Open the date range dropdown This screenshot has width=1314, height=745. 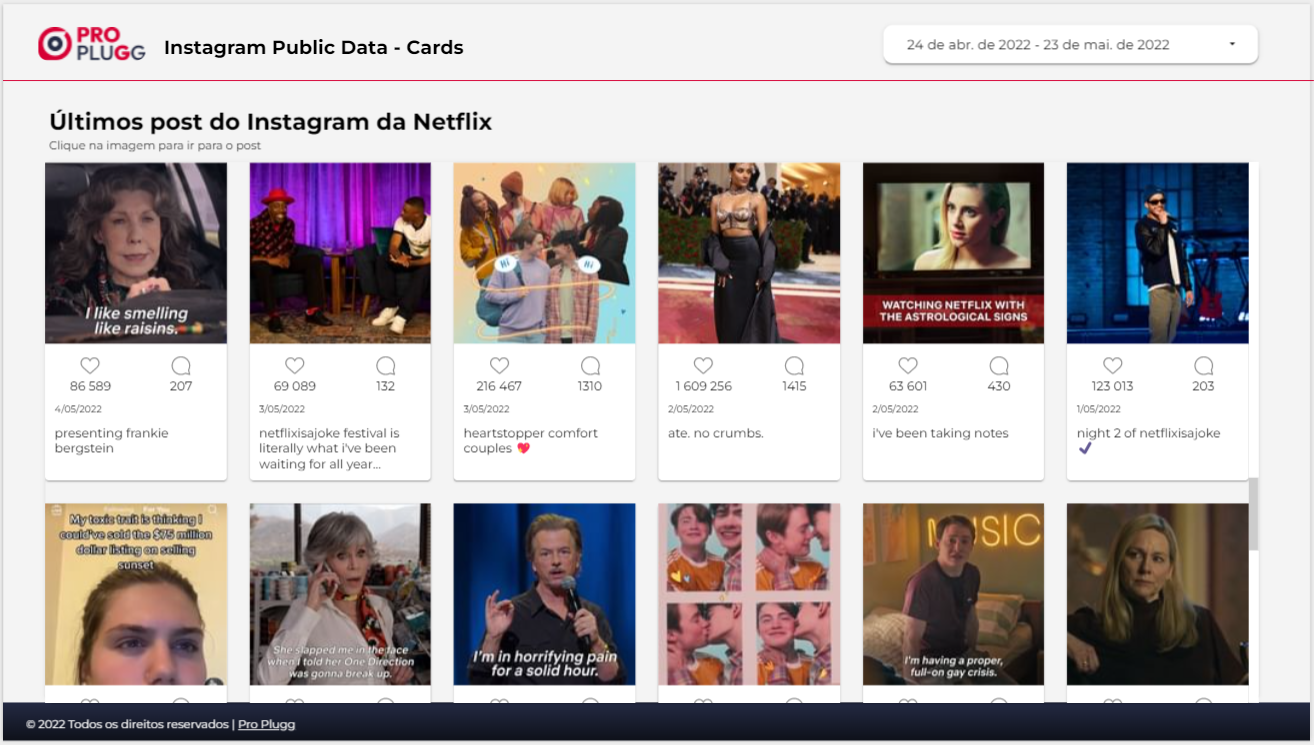pos(1070,44)
